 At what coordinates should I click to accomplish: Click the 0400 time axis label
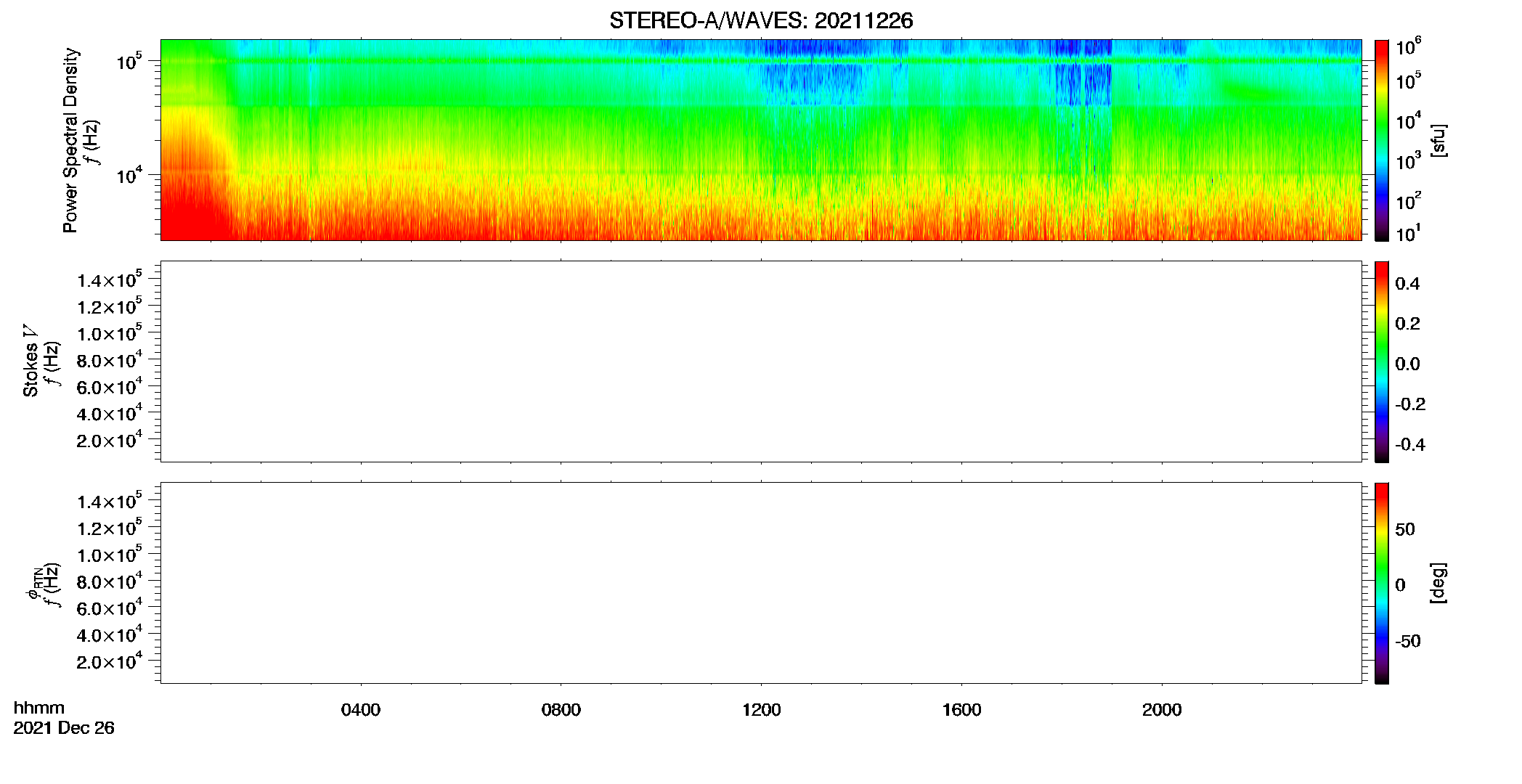click(361, 710)
